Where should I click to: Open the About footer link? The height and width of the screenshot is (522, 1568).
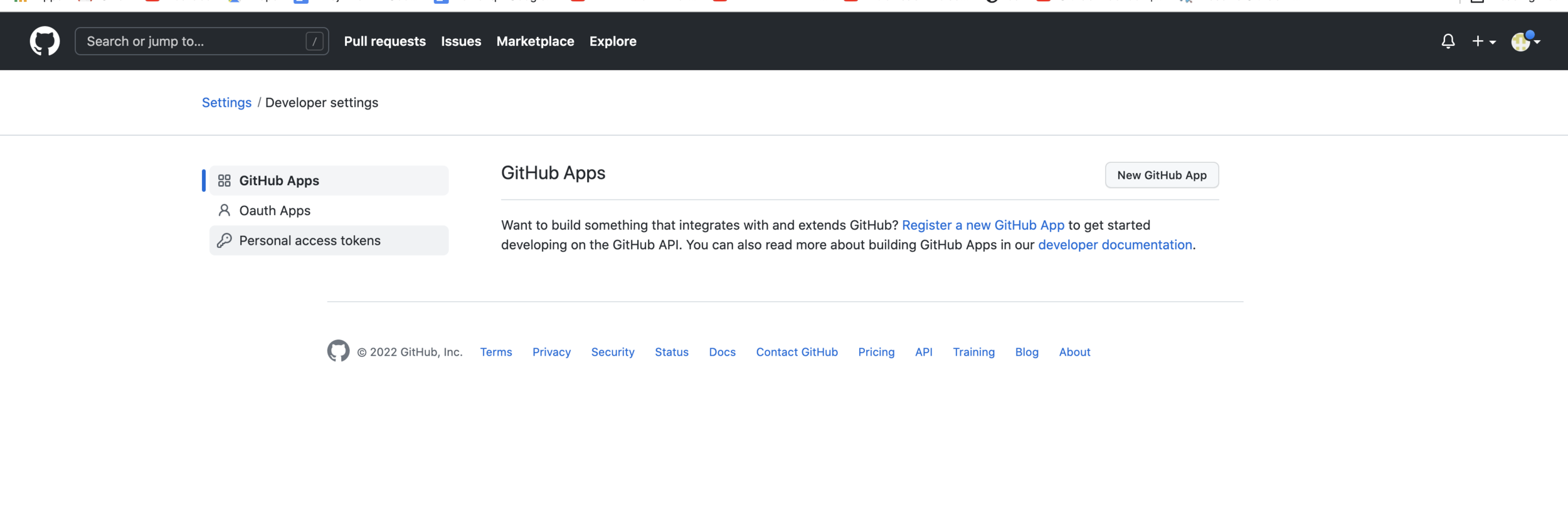(1074, 352)
